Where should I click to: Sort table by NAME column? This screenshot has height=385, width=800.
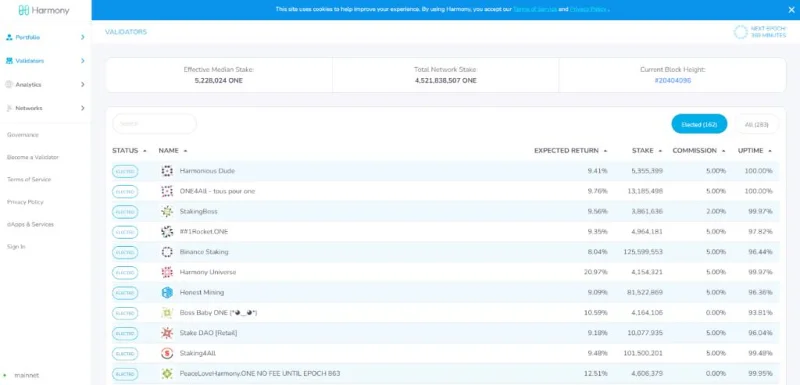[x=173, y=151]
